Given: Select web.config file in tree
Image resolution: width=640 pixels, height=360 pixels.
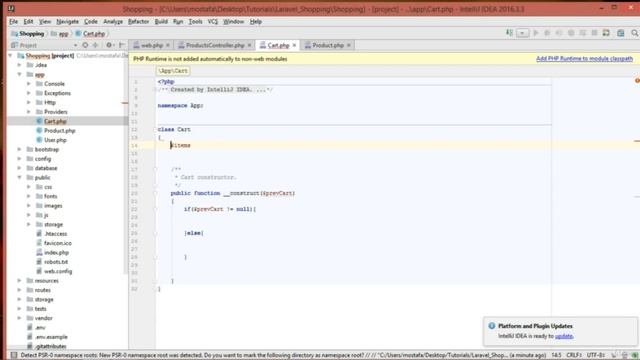Looking at the screenshot, I should point(58,271).
